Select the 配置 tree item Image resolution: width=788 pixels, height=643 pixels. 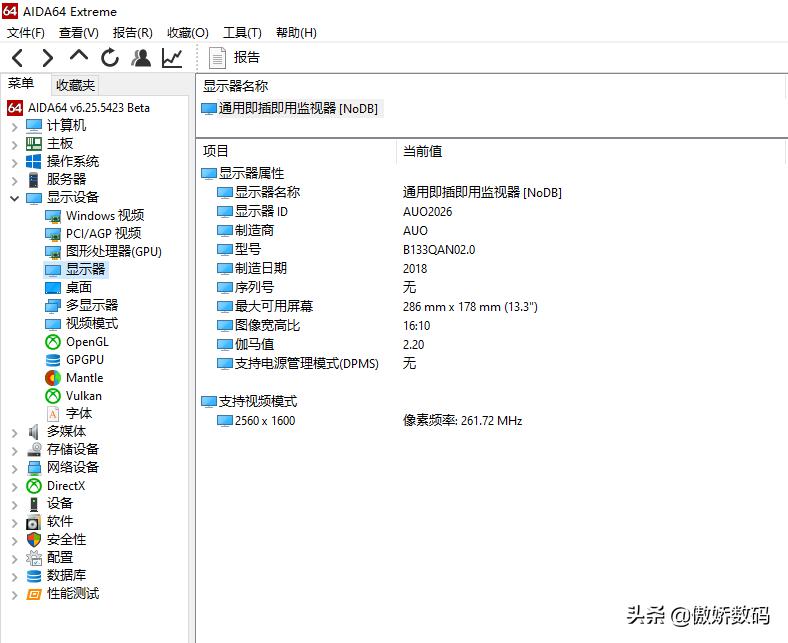coord(60,558)
